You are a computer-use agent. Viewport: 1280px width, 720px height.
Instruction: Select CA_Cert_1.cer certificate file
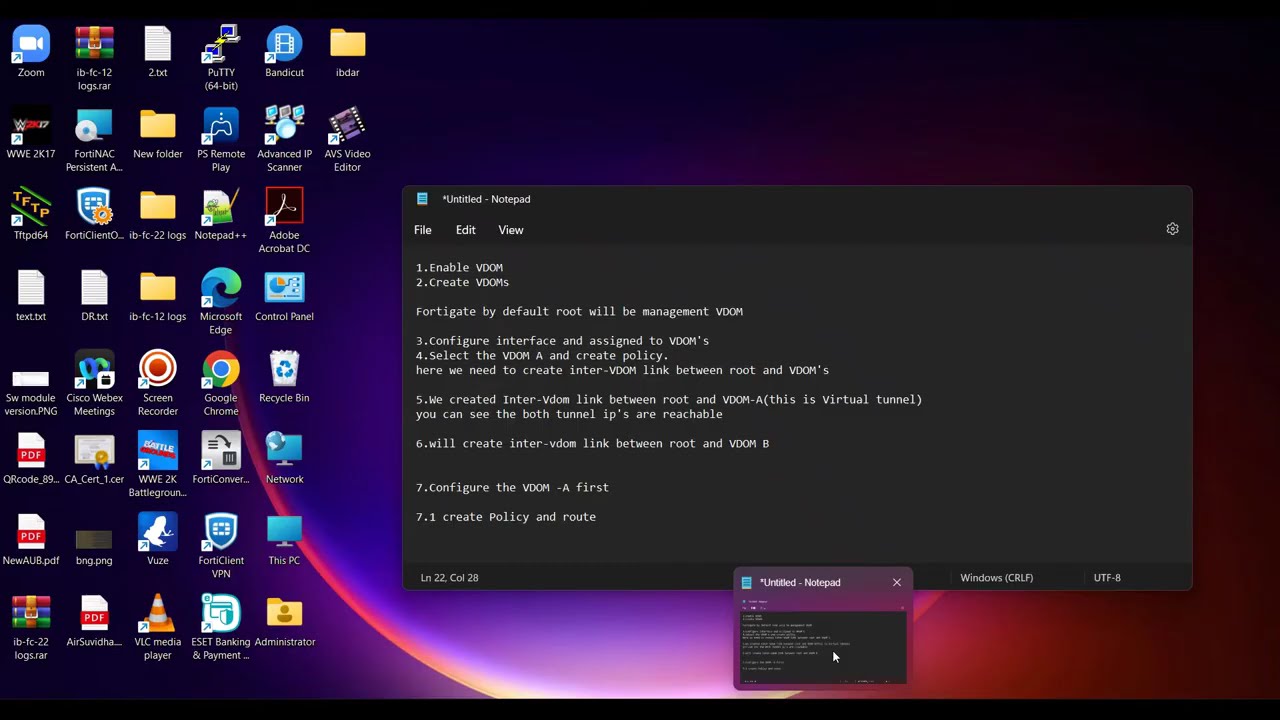pos(94,459)
